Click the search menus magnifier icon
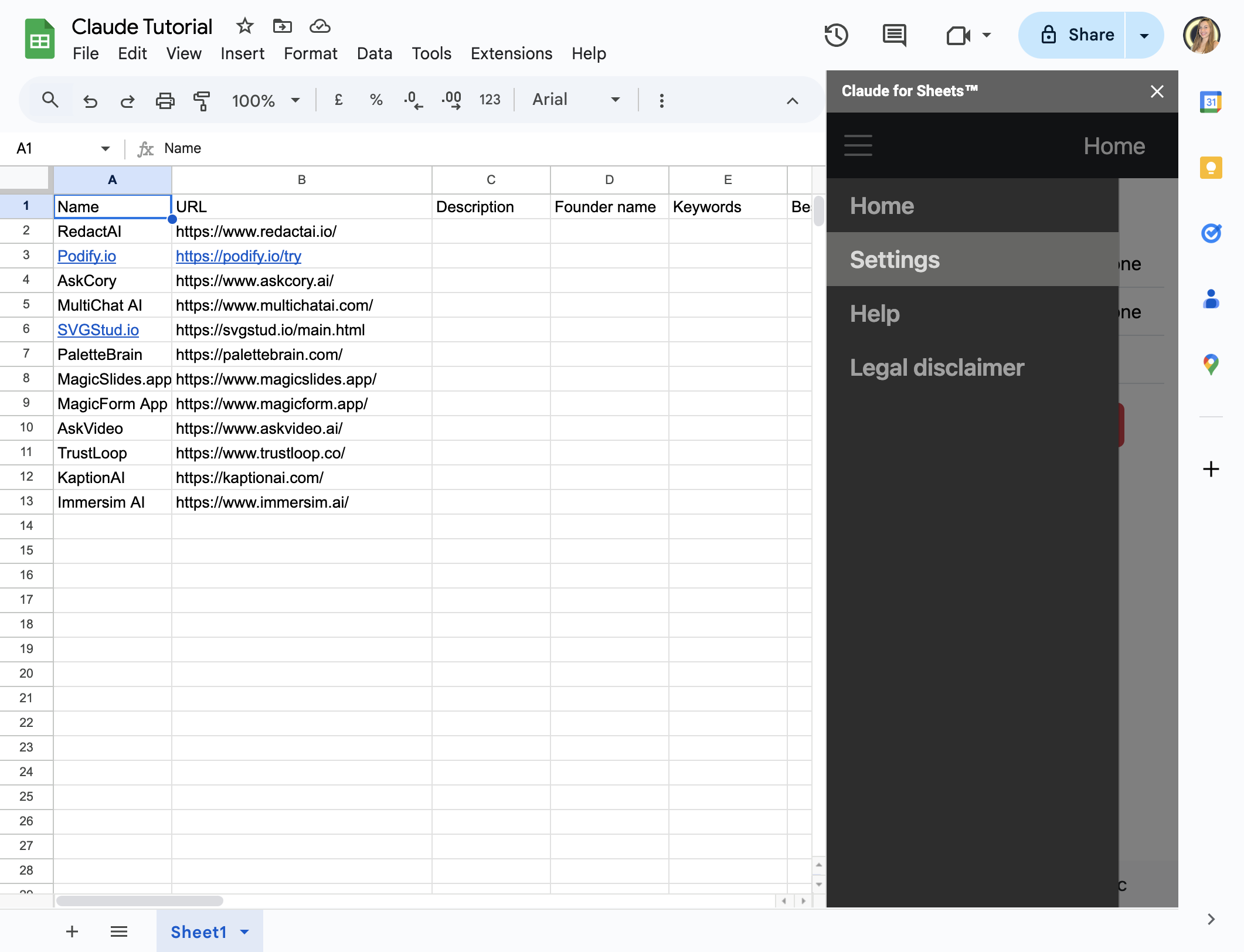 [x=50, y=100]
